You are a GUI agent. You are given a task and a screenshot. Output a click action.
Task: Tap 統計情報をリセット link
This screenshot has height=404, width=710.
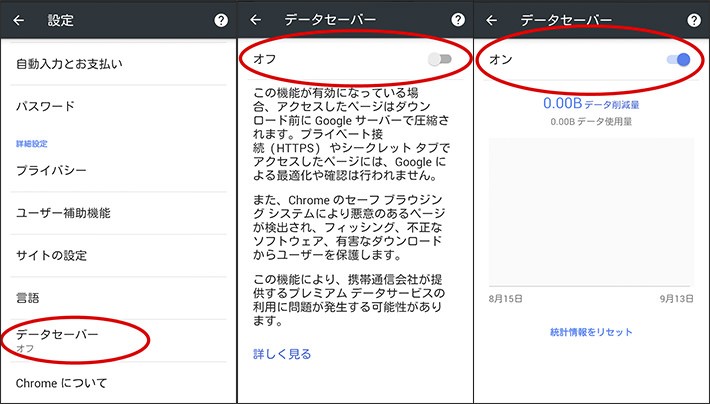pos(591,332)
